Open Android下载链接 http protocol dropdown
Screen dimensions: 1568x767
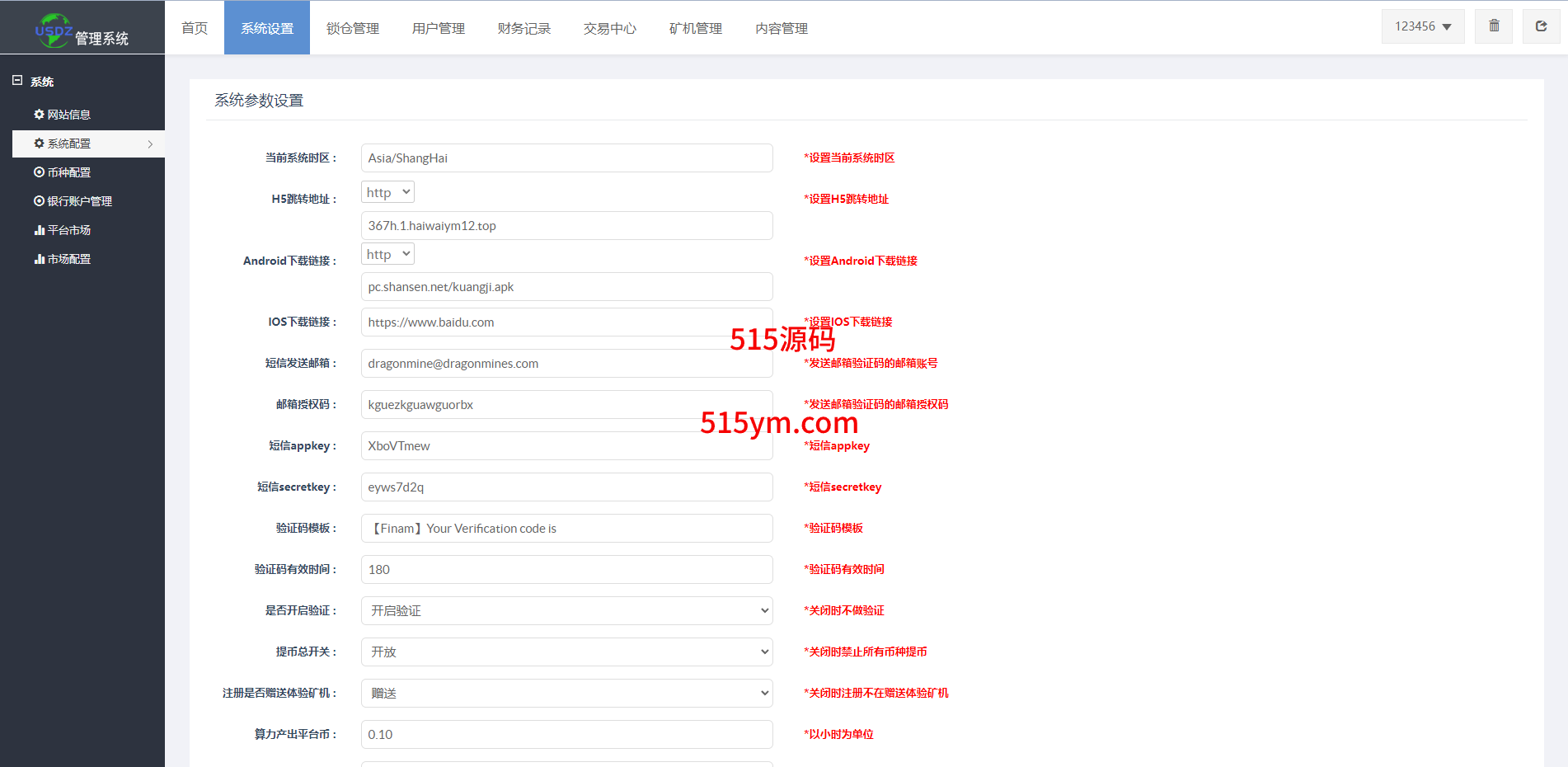coord(387,254)
